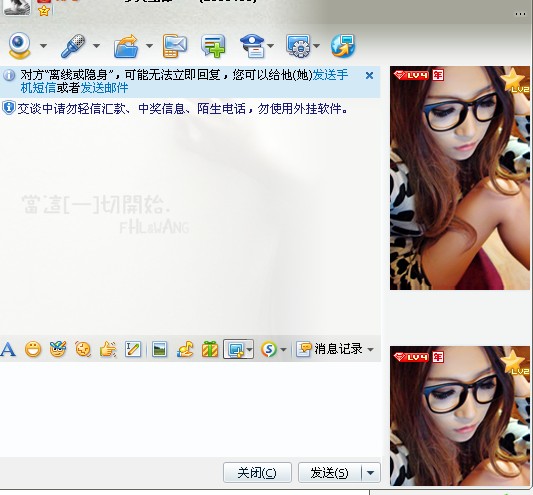This screenshot has width=533, height=495.
Task: Click the gold star on lower picture
Action: point(513,361)
